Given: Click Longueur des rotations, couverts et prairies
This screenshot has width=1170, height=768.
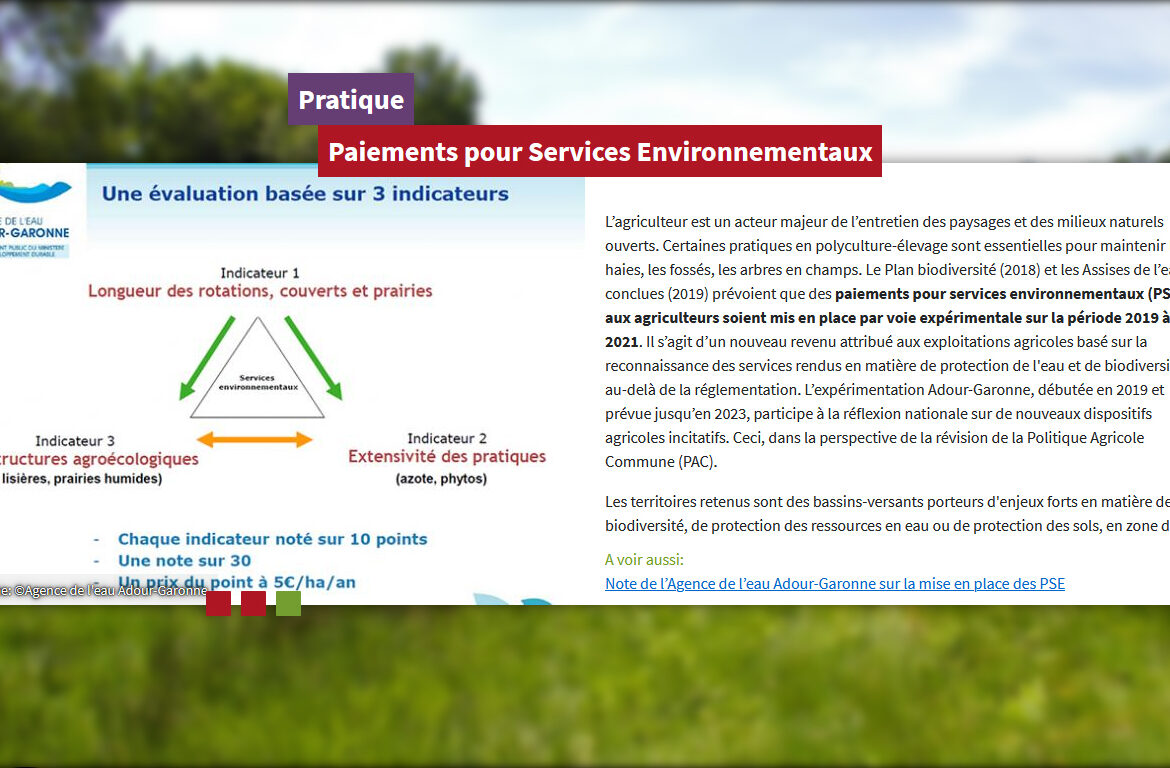Looking at the screenshot, I should tap(260, 291).
